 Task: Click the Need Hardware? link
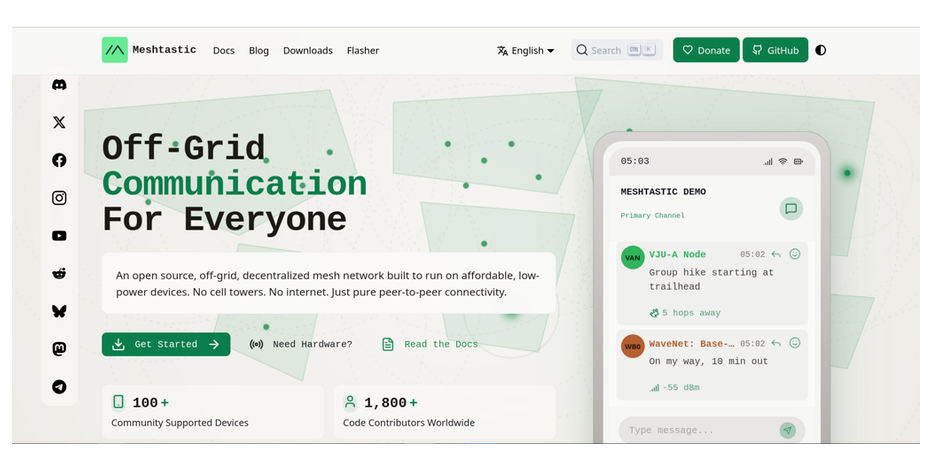click(300, 344)
